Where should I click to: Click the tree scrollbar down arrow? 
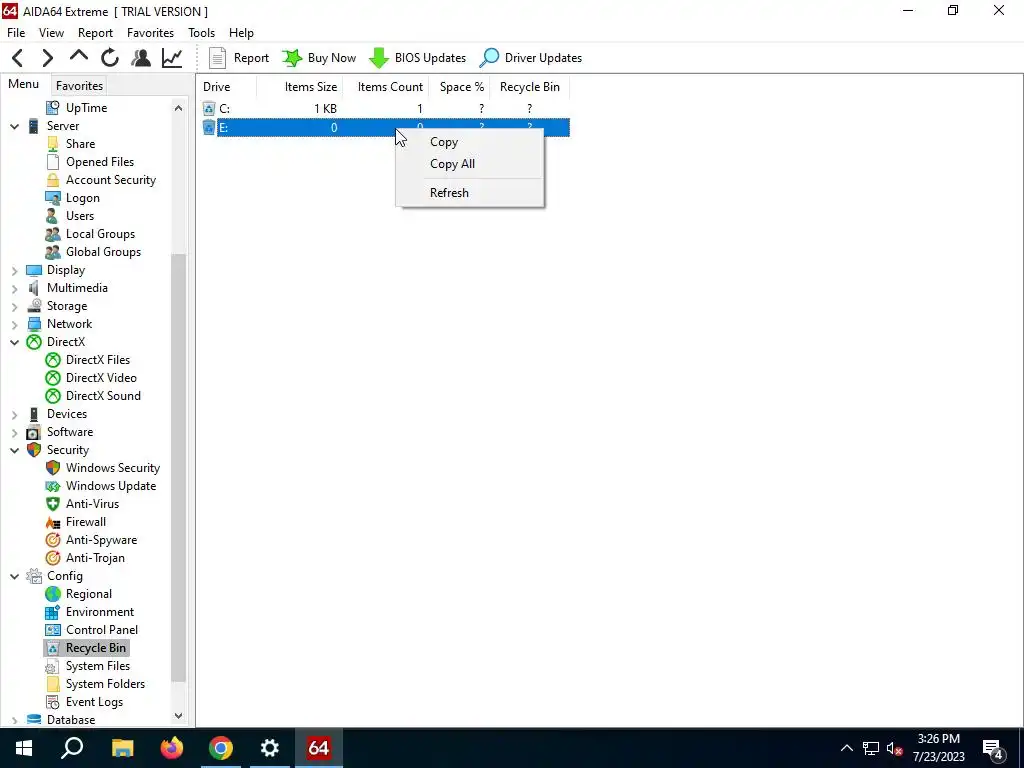(x=178, y=716)
